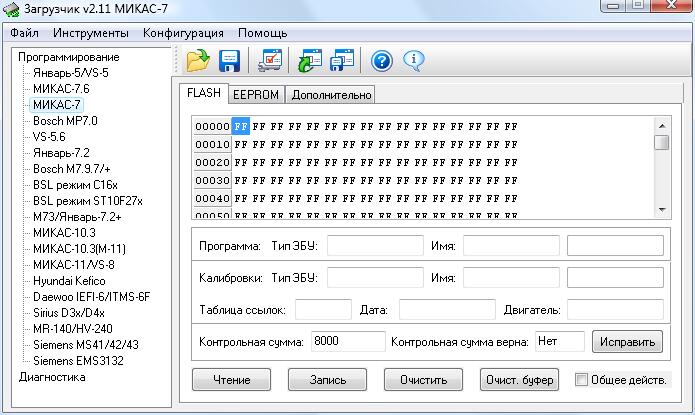
Task: Click the blue dual-windows toolbar icon
Action: [342, 61]
